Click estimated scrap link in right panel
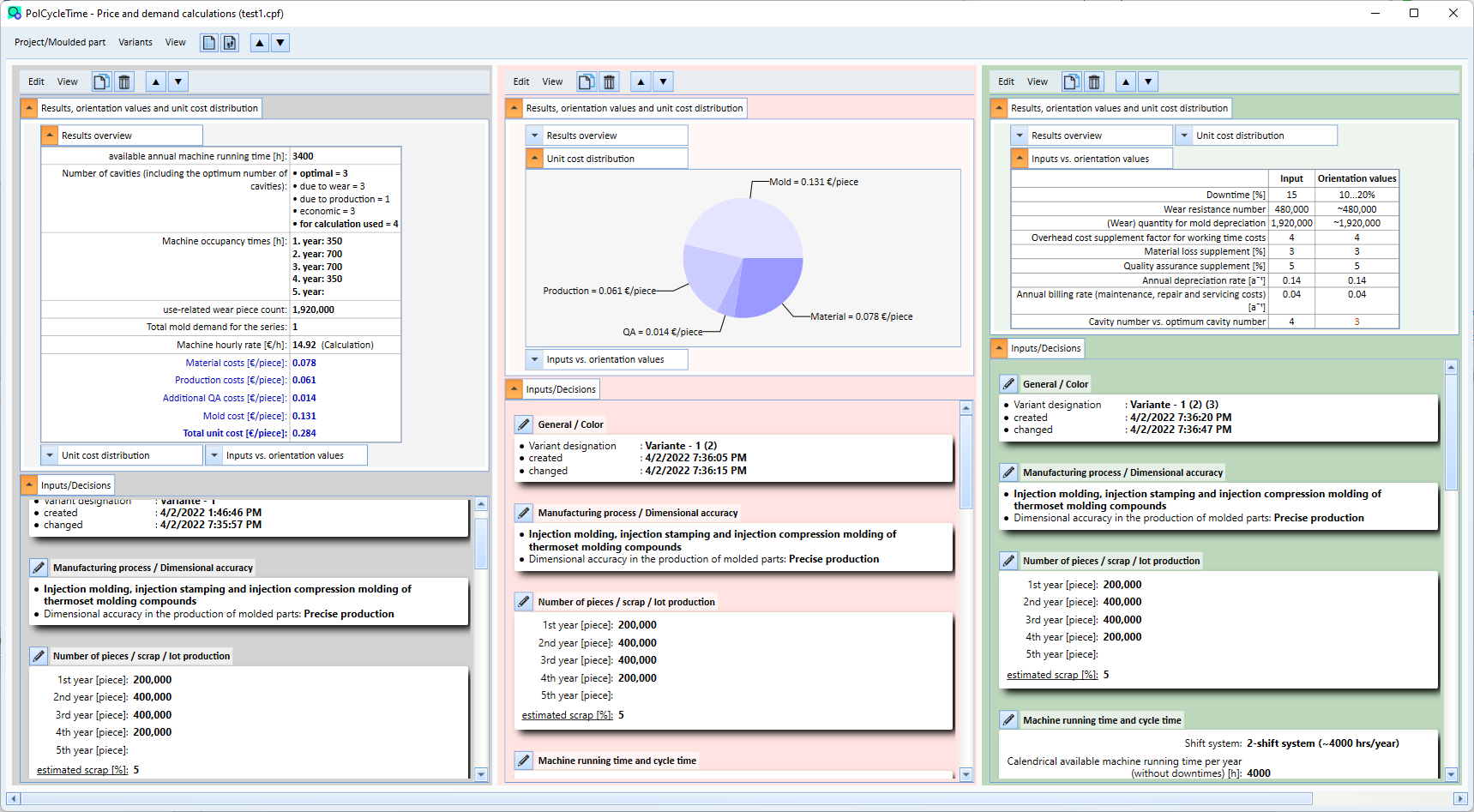The image size is (1474, 812). tap(1052, 675)
